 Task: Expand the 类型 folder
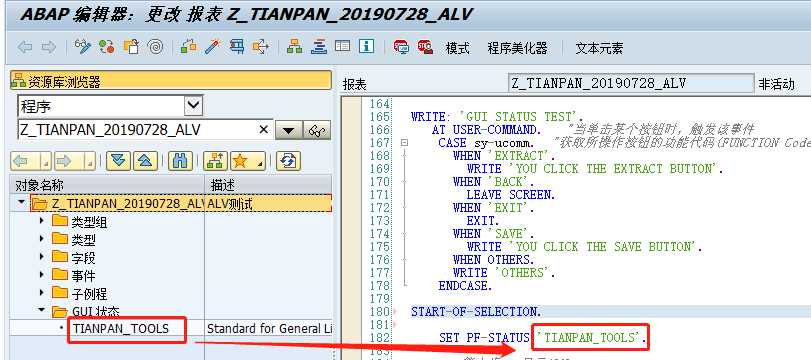pyautogui.click(x=42, y=238)
